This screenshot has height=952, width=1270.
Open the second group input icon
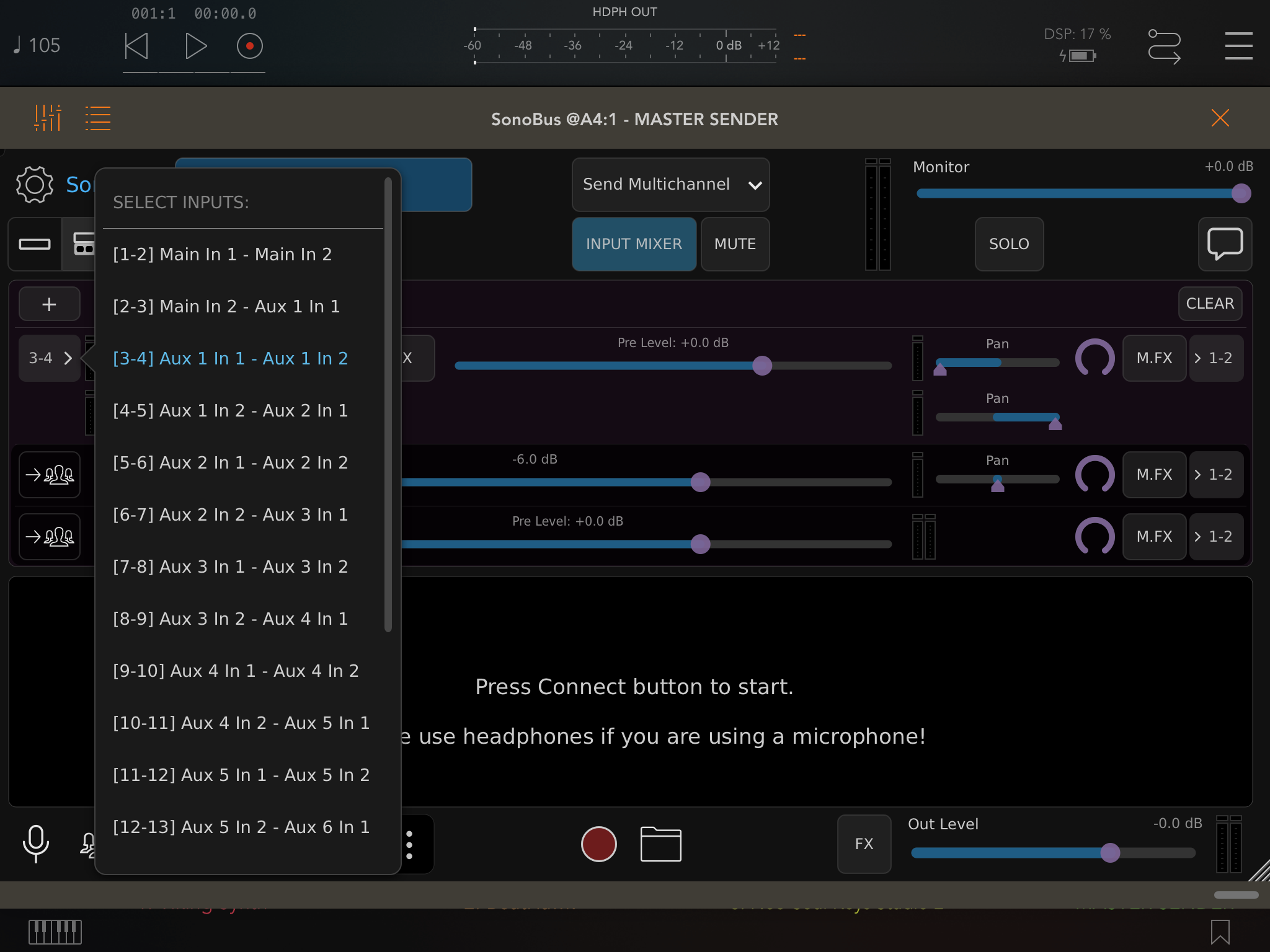[x=50, y=537]
